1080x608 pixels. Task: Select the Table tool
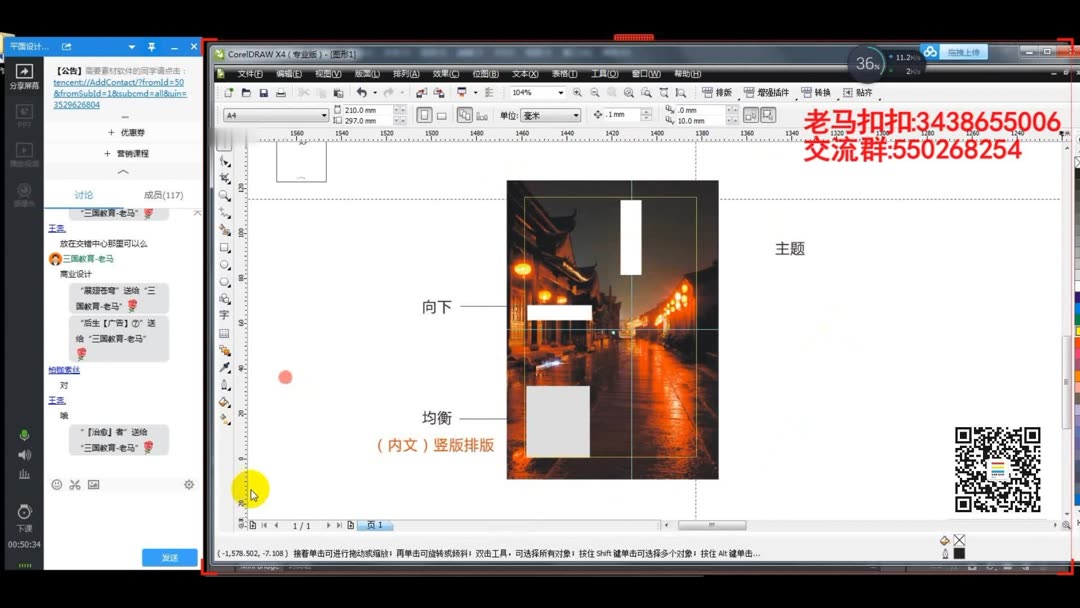tap(224, 331)
